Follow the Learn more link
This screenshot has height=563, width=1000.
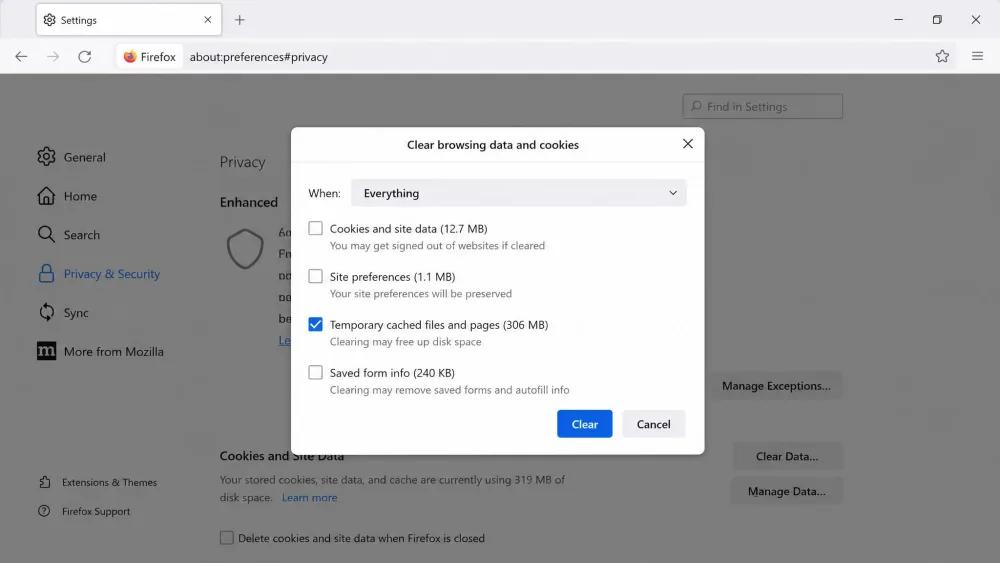pos(309,497)
